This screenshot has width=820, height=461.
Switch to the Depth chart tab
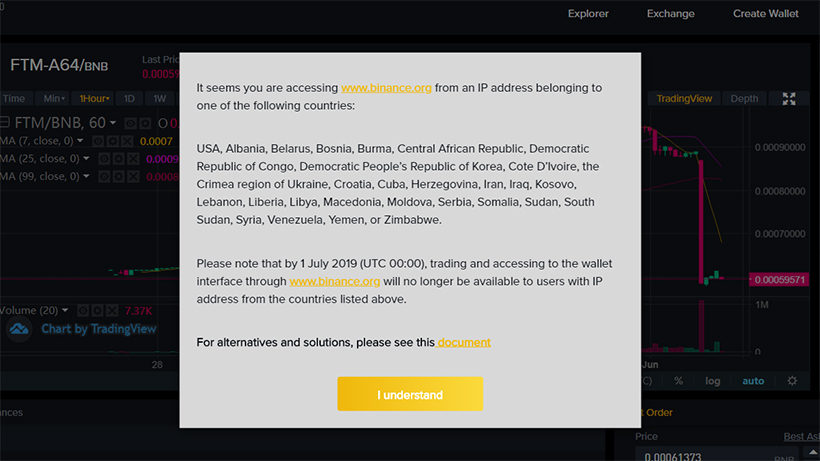pos(744,99)
